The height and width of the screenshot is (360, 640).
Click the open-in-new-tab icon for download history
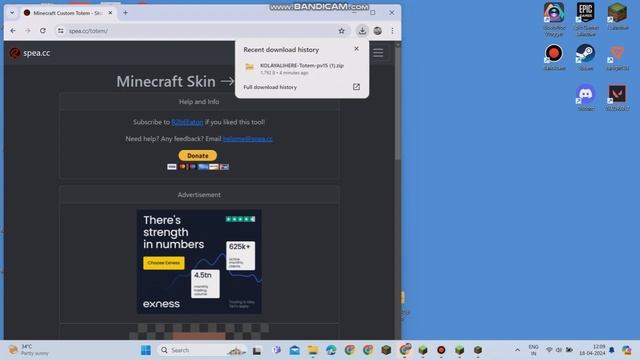pyautogui.click(x=356, y=87)
